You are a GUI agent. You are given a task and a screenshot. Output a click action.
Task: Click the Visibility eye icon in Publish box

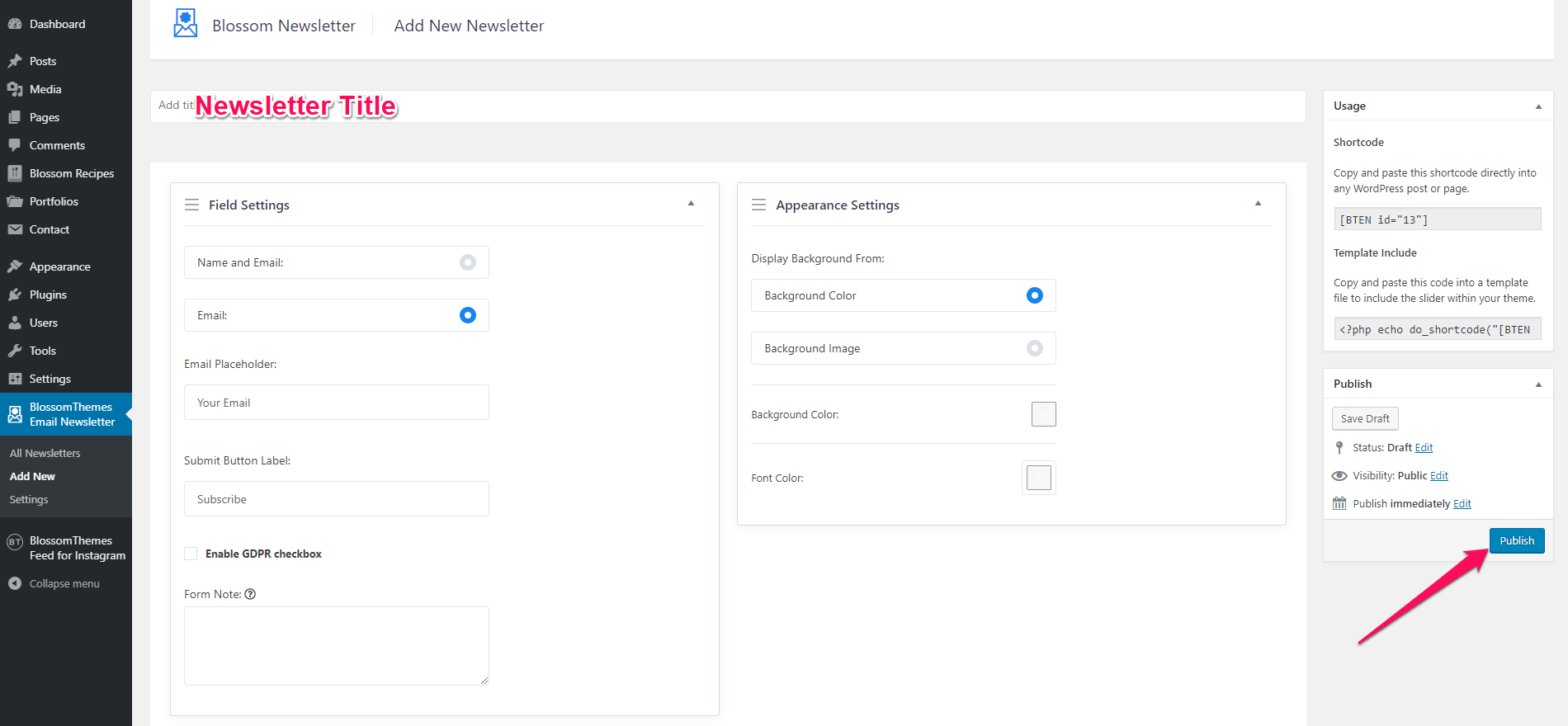pos(1339,476)
